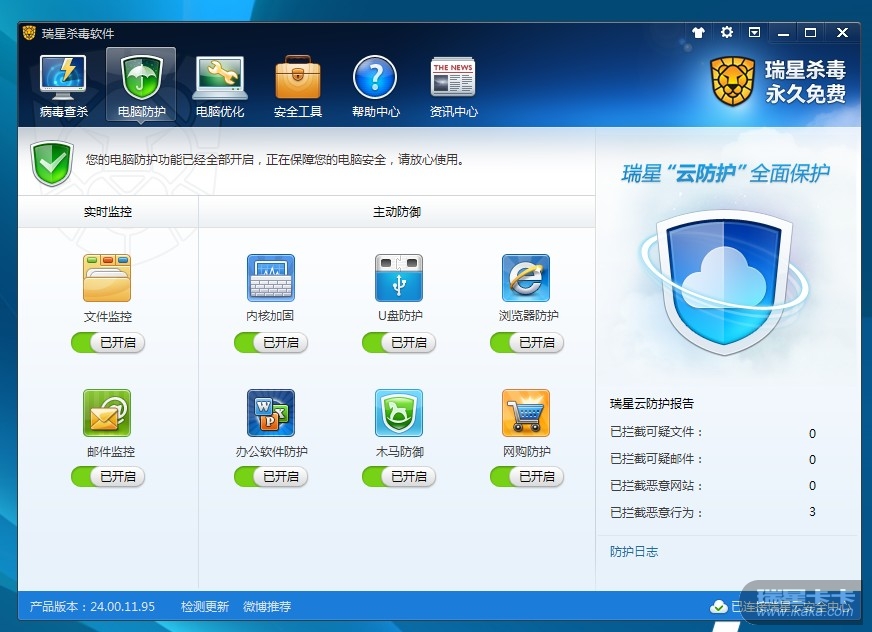Screen dimensions: 872x632
Task: Open settings via the gear icon
Action: tap(726, 32)
